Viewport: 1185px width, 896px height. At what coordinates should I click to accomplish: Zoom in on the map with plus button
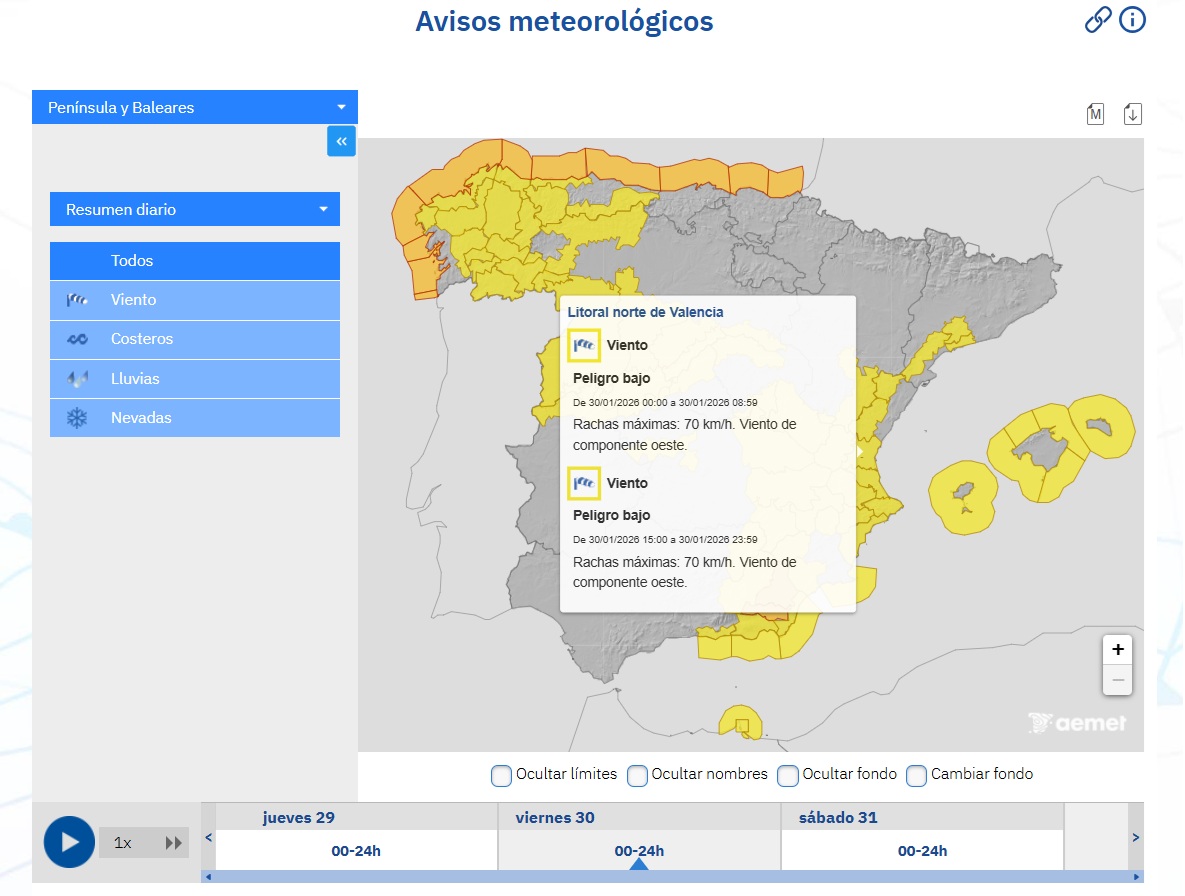tap(1117, 649)
